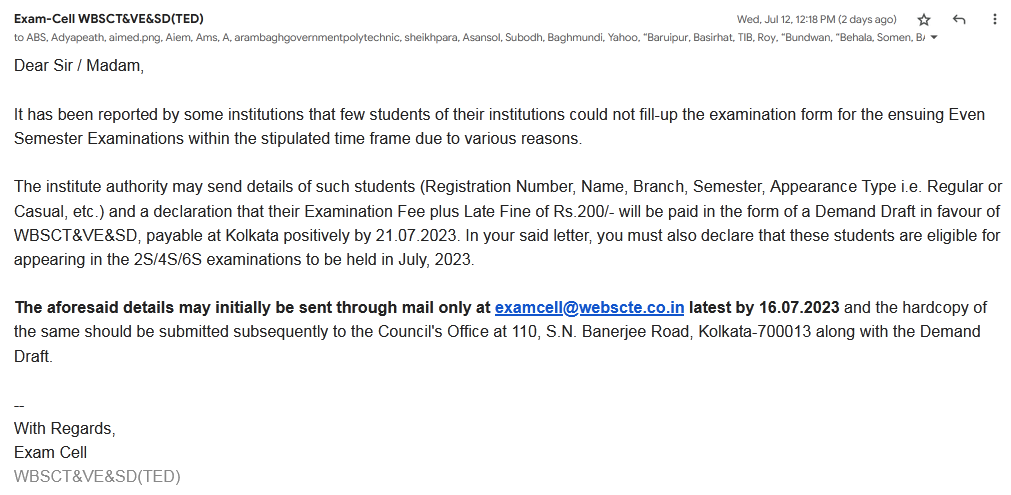Click the Reply arrow icon
The height and width of the screenshot is (495, 1011).
(959, 19)
